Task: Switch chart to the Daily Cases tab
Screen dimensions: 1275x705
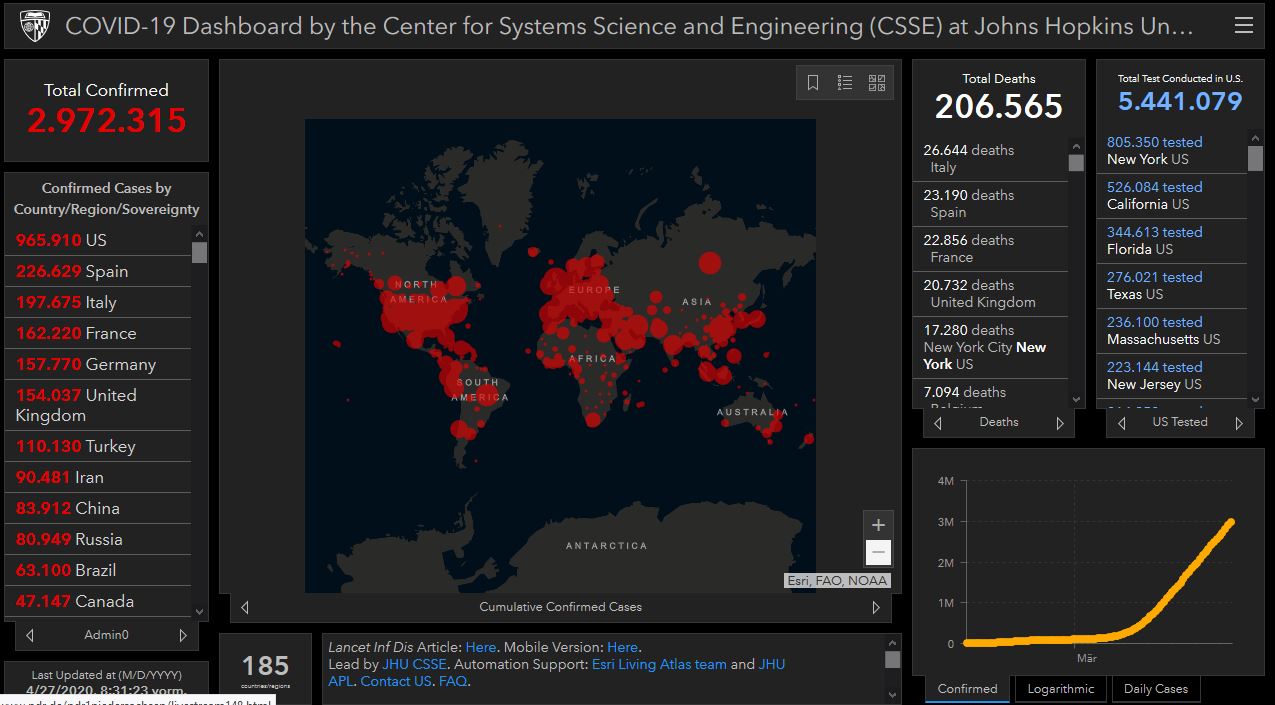Action: (1155, 689)
